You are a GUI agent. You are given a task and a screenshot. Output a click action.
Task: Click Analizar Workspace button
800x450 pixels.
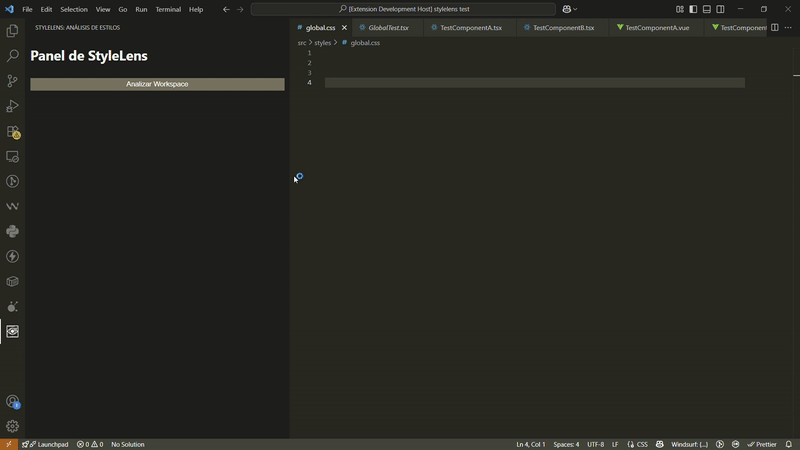pyautogui.click(x=157, y=84)
